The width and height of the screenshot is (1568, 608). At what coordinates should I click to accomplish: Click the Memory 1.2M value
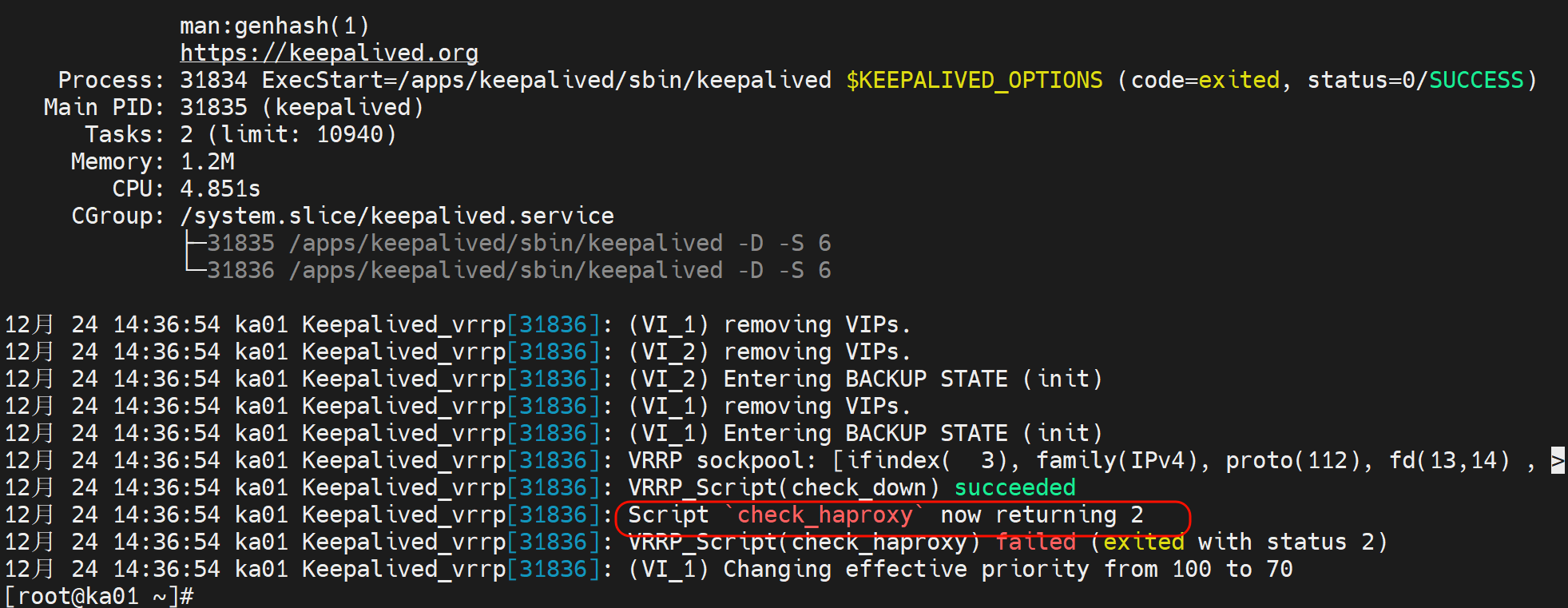coord(207,161)
